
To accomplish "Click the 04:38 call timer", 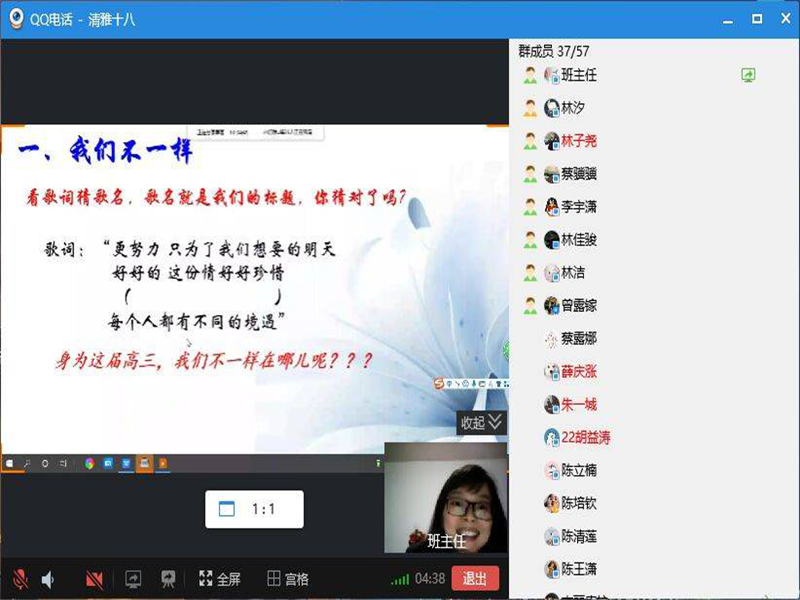I will click(430, 579).
